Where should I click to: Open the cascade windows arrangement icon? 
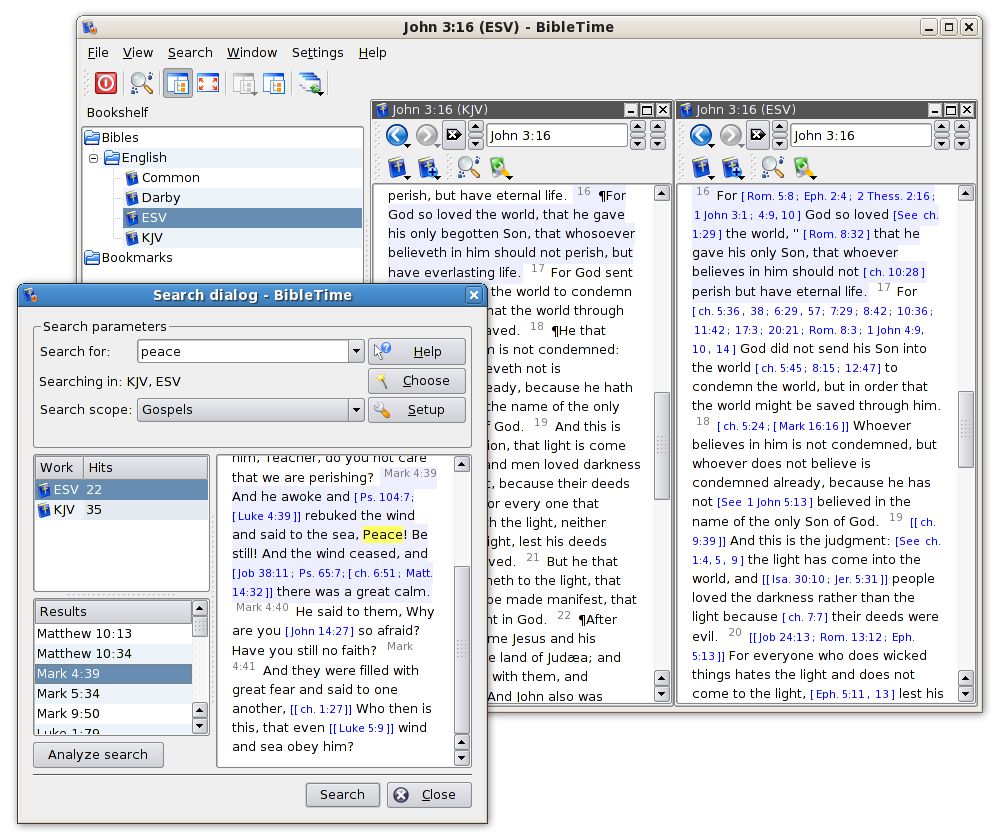pos(311,83)
